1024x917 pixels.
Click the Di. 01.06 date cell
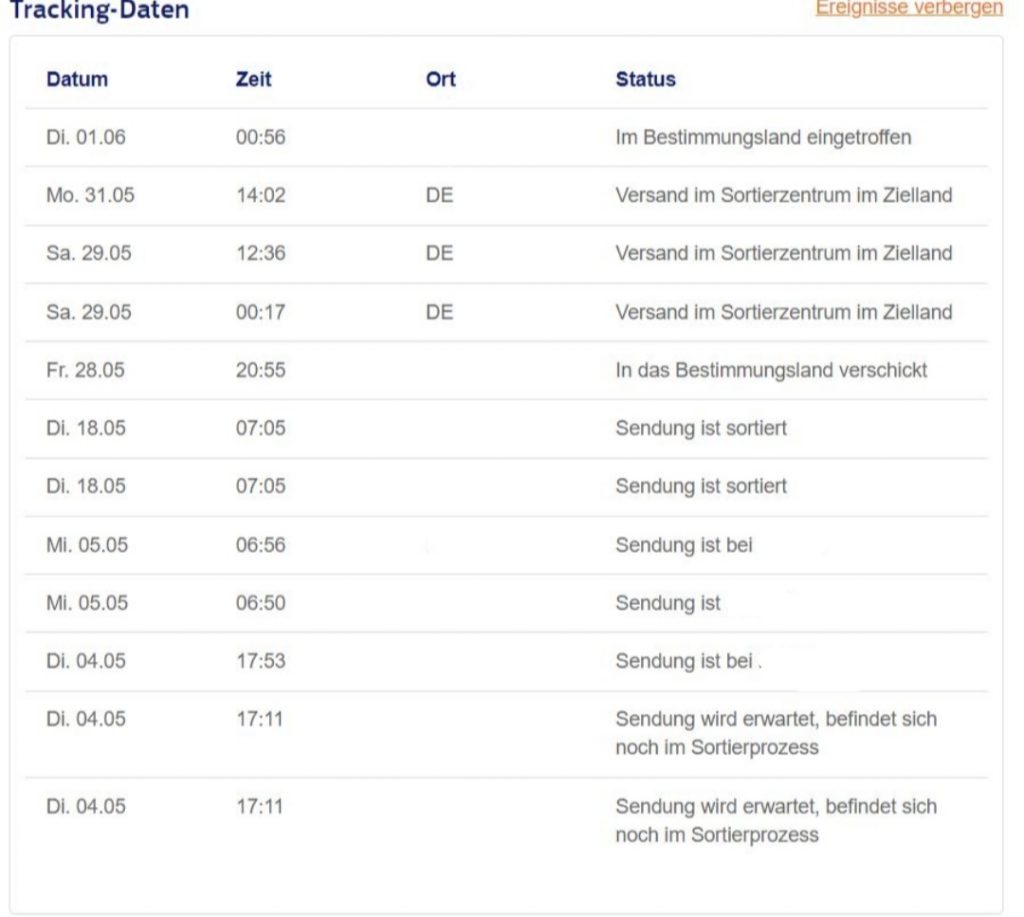[86, 138]
